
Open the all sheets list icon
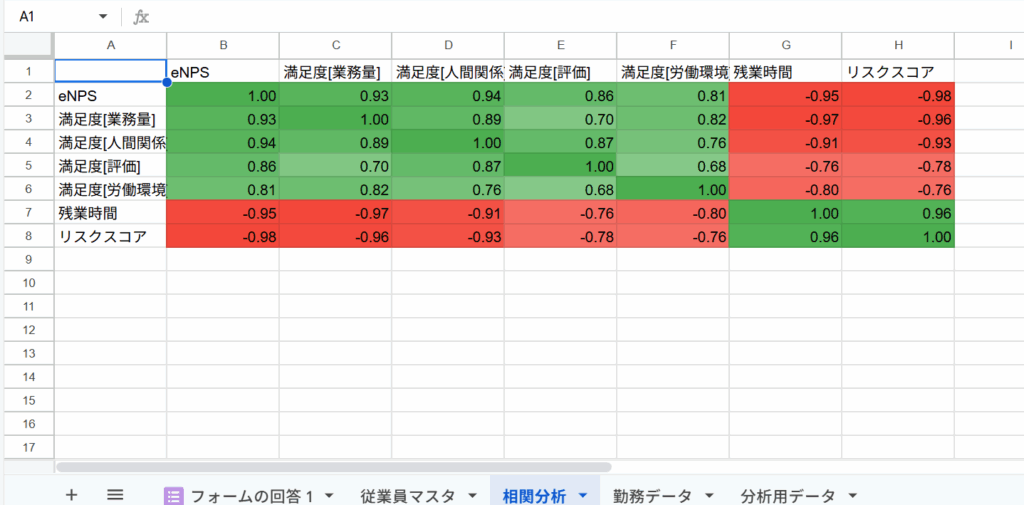click(x=115, y=495)
